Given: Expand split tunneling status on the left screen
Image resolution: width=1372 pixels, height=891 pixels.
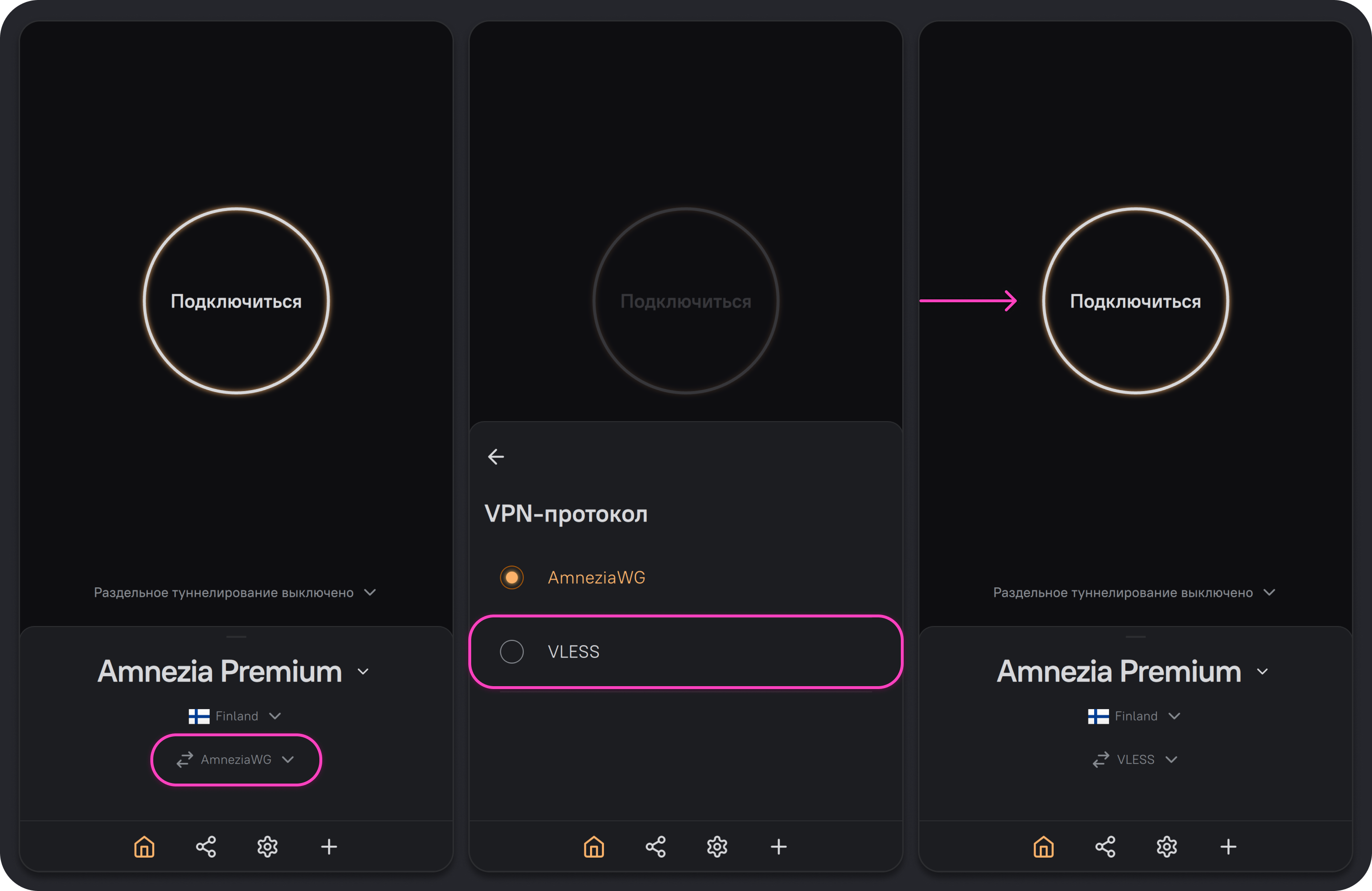Looking at the screenshot, I should coord(235,593).
